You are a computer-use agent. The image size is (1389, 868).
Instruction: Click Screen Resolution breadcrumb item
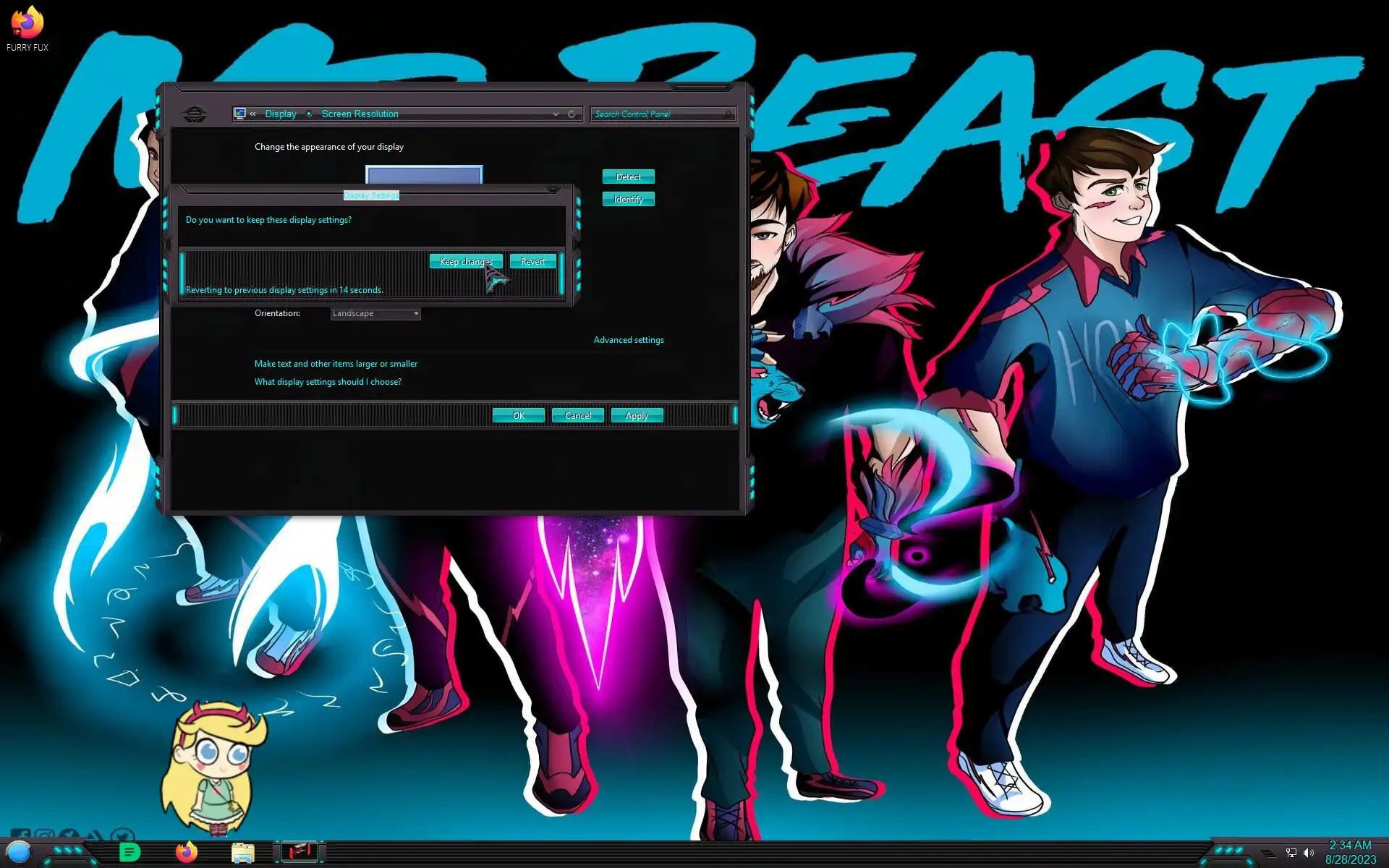[360, 114]
